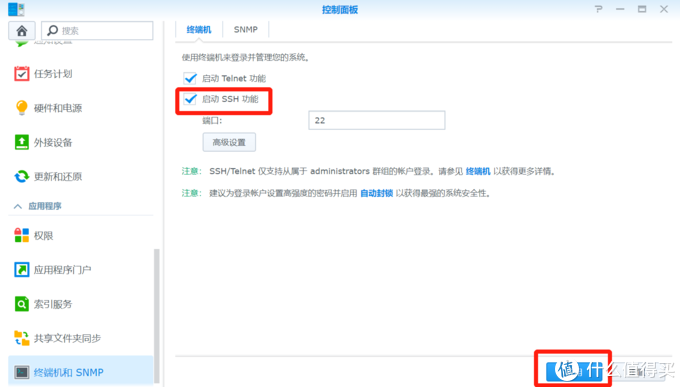Click the 权限 label text
Image resolution: width=680 pixels, height=387 pixels.
[43, 236]
